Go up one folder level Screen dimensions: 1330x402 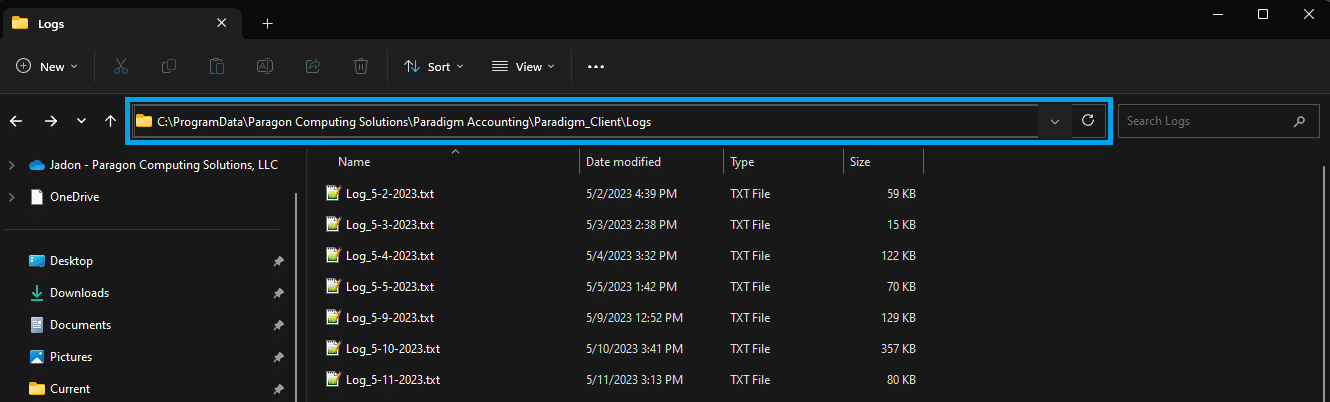[x=110, y=121]
